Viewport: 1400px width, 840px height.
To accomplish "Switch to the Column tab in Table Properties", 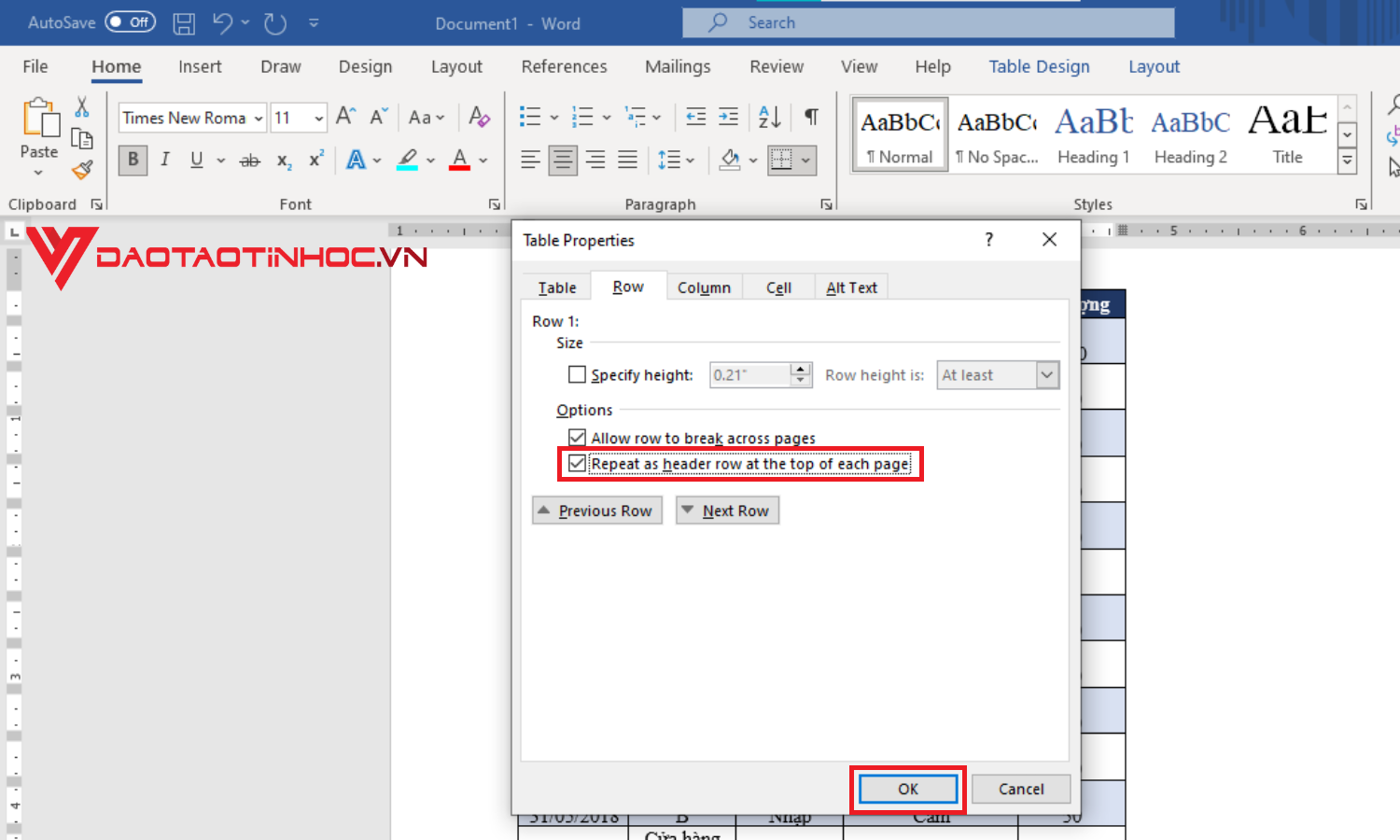I will [704, 287].
